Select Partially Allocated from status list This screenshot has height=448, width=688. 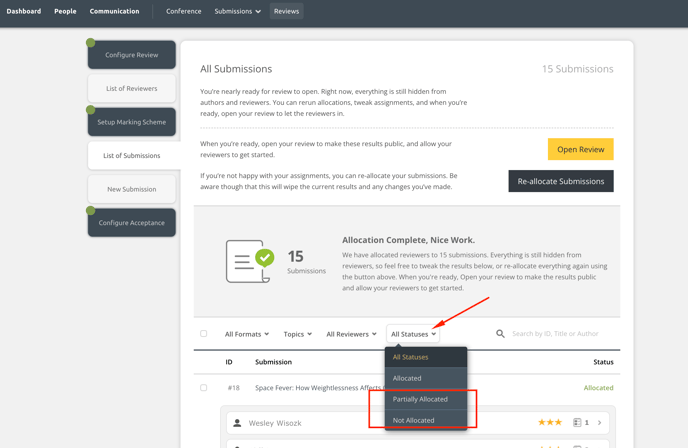(x=420, y=399)
